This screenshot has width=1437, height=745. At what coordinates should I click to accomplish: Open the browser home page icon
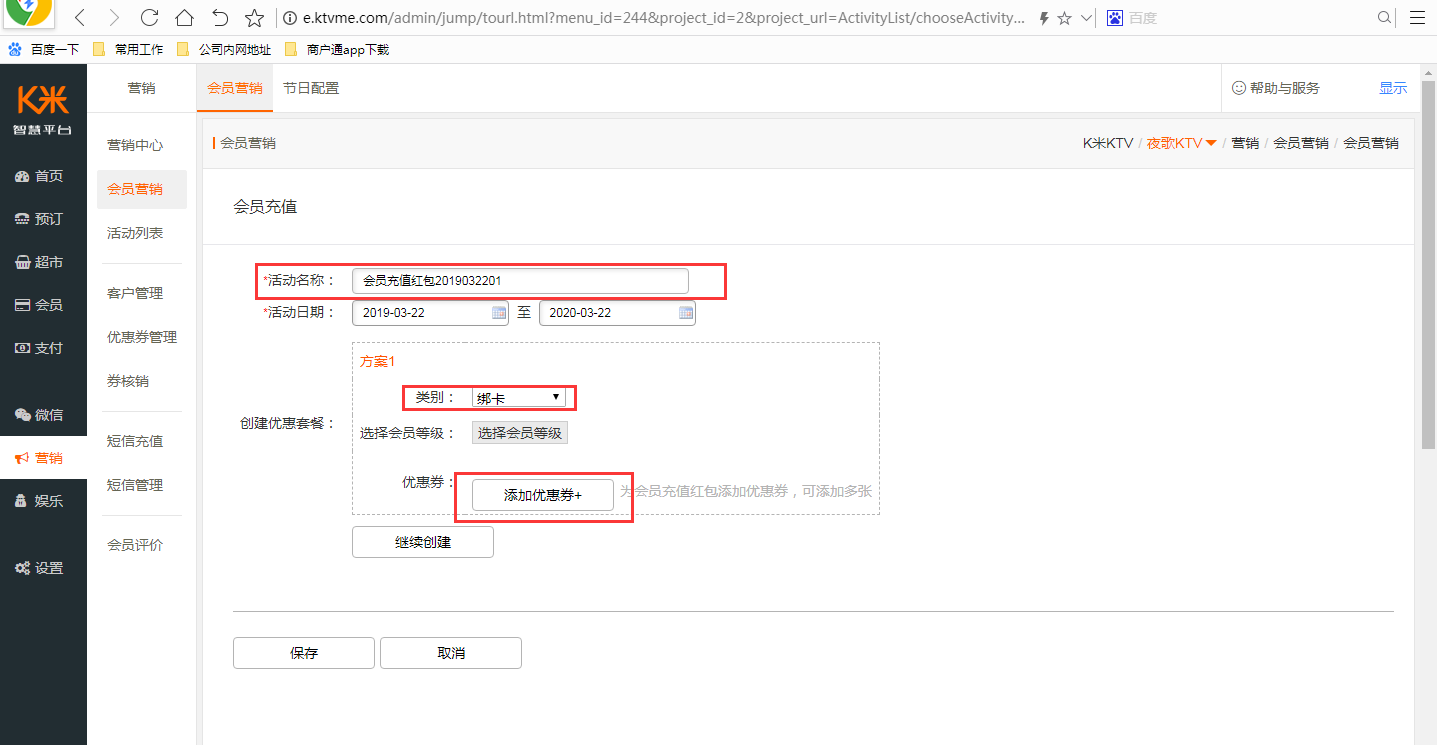[184, 18]
